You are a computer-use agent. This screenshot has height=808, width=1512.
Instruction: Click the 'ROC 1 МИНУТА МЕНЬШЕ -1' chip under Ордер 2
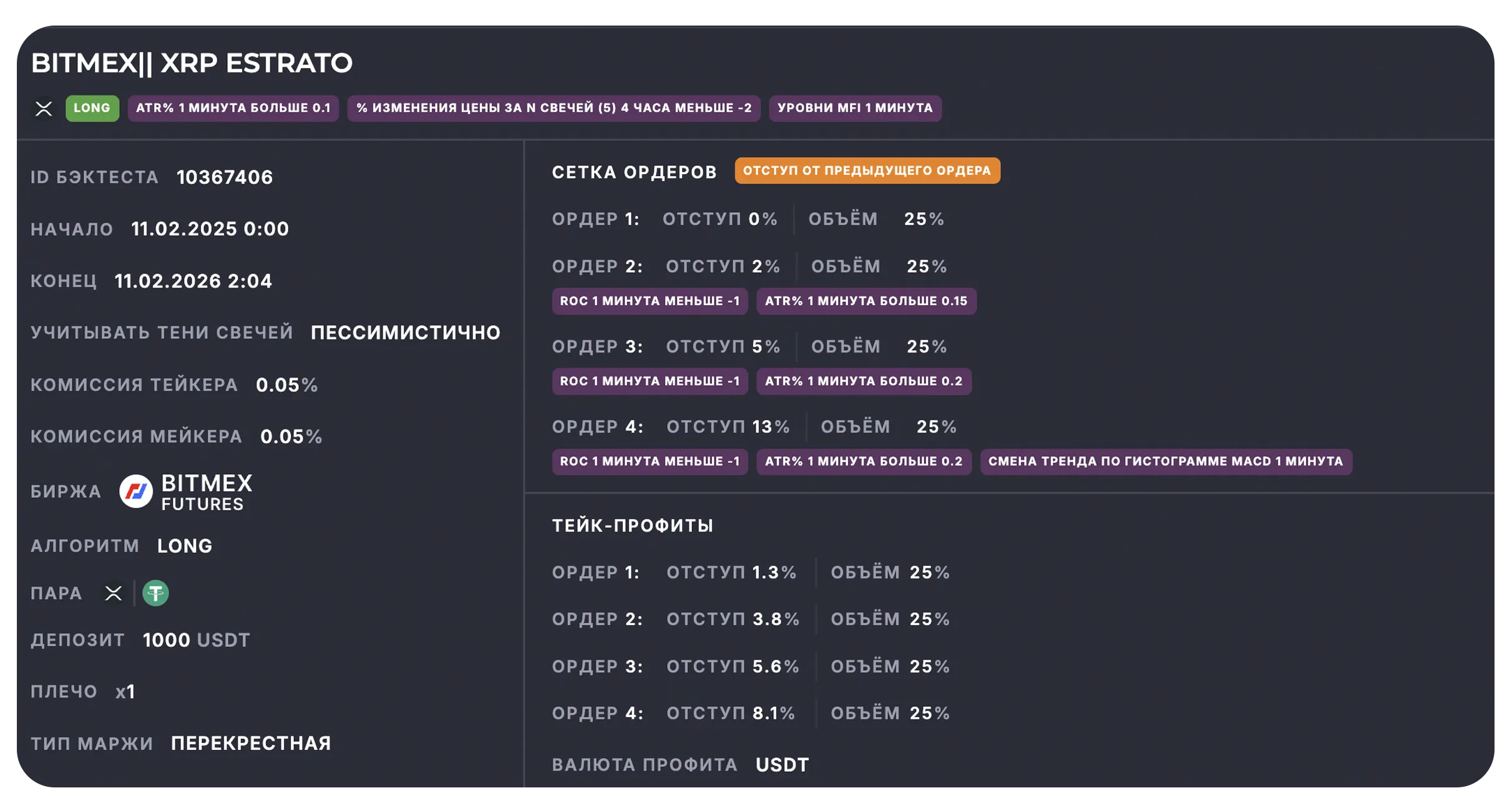click(650, 301)
